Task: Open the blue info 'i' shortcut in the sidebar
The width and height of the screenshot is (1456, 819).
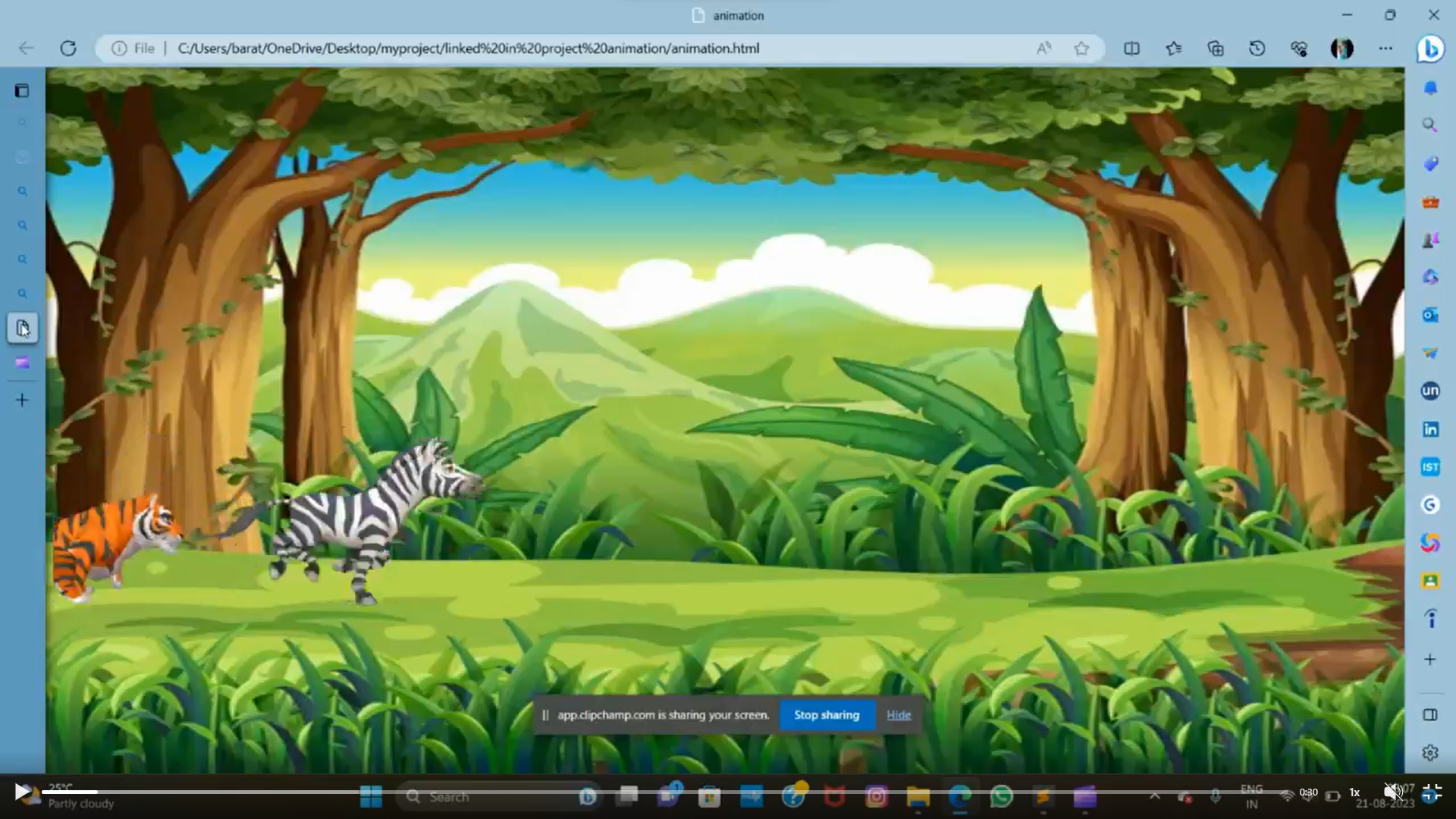Action: pyautogui.click(x=1430, y=619)
